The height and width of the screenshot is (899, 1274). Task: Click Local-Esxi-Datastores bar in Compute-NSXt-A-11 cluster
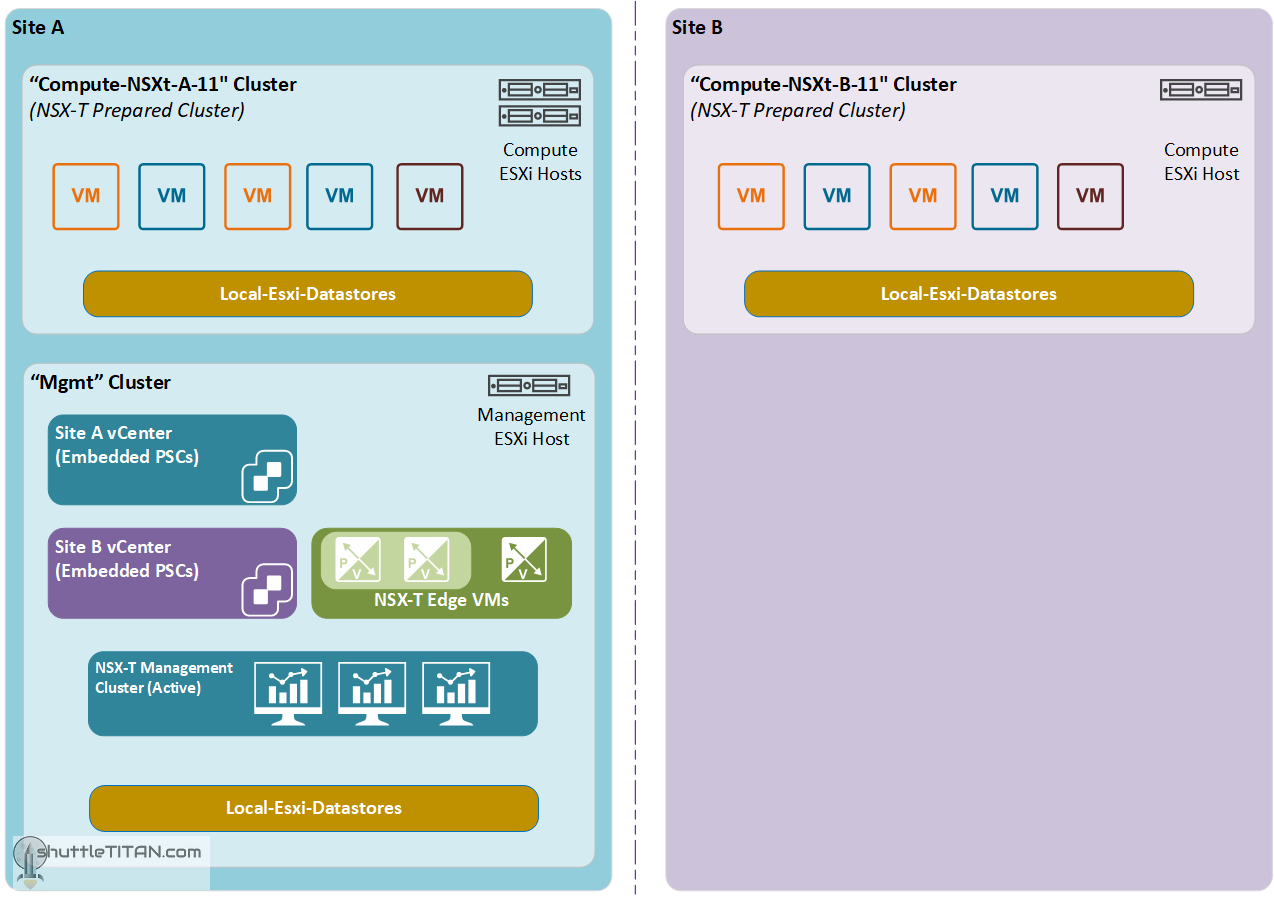click(308, 294)
